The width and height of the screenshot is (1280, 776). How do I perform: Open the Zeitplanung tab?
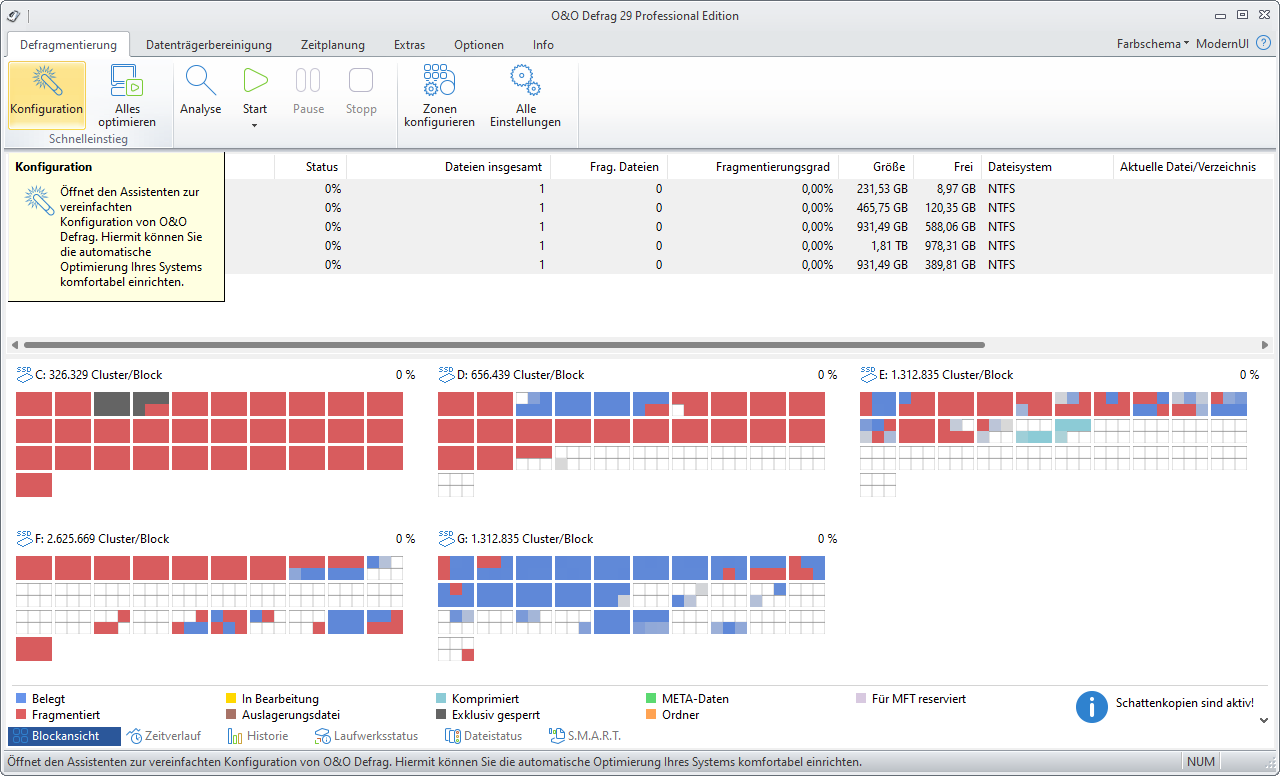333,45
